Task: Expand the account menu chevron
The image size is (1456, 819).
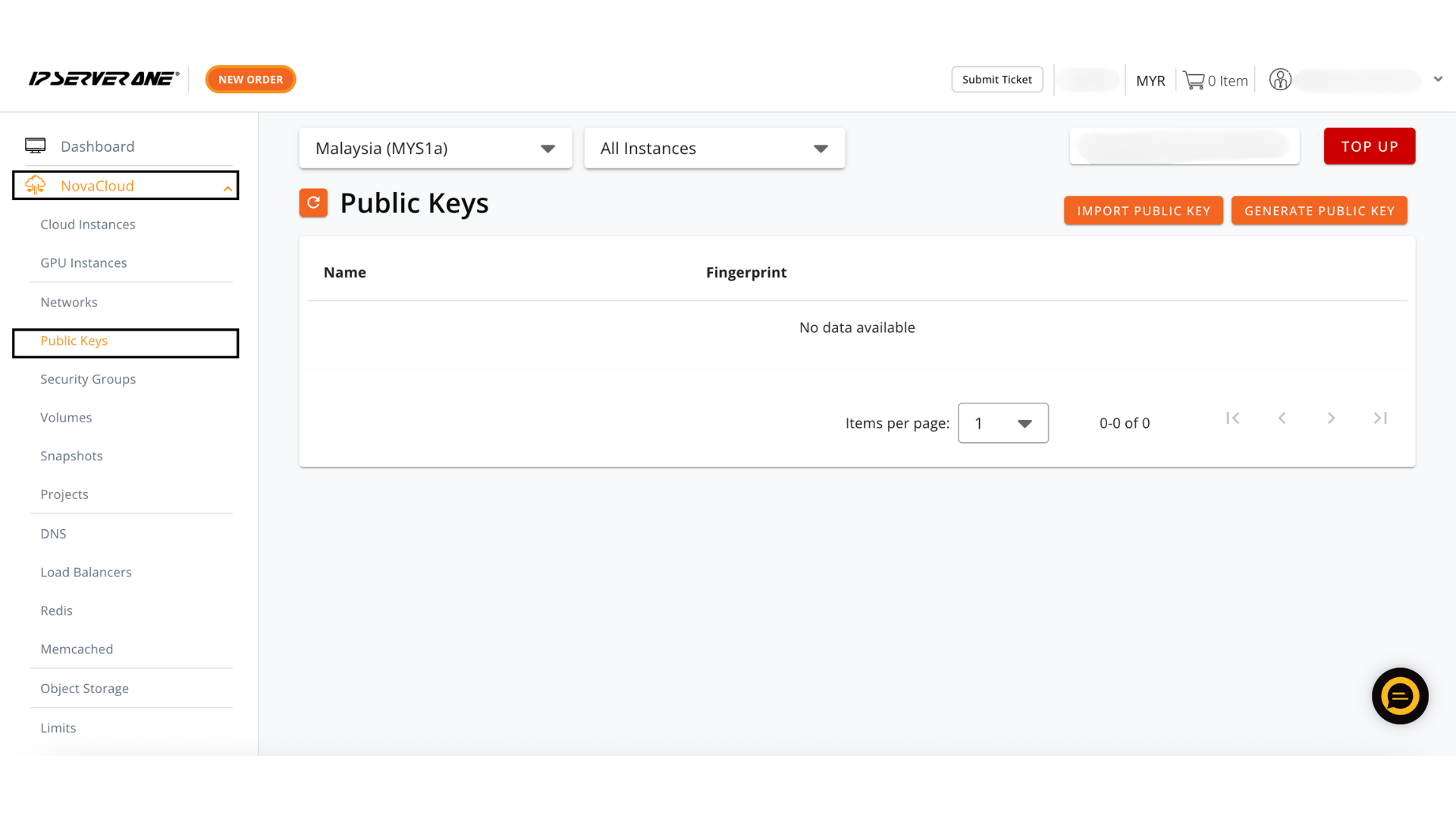Action: pos(1438,79)
